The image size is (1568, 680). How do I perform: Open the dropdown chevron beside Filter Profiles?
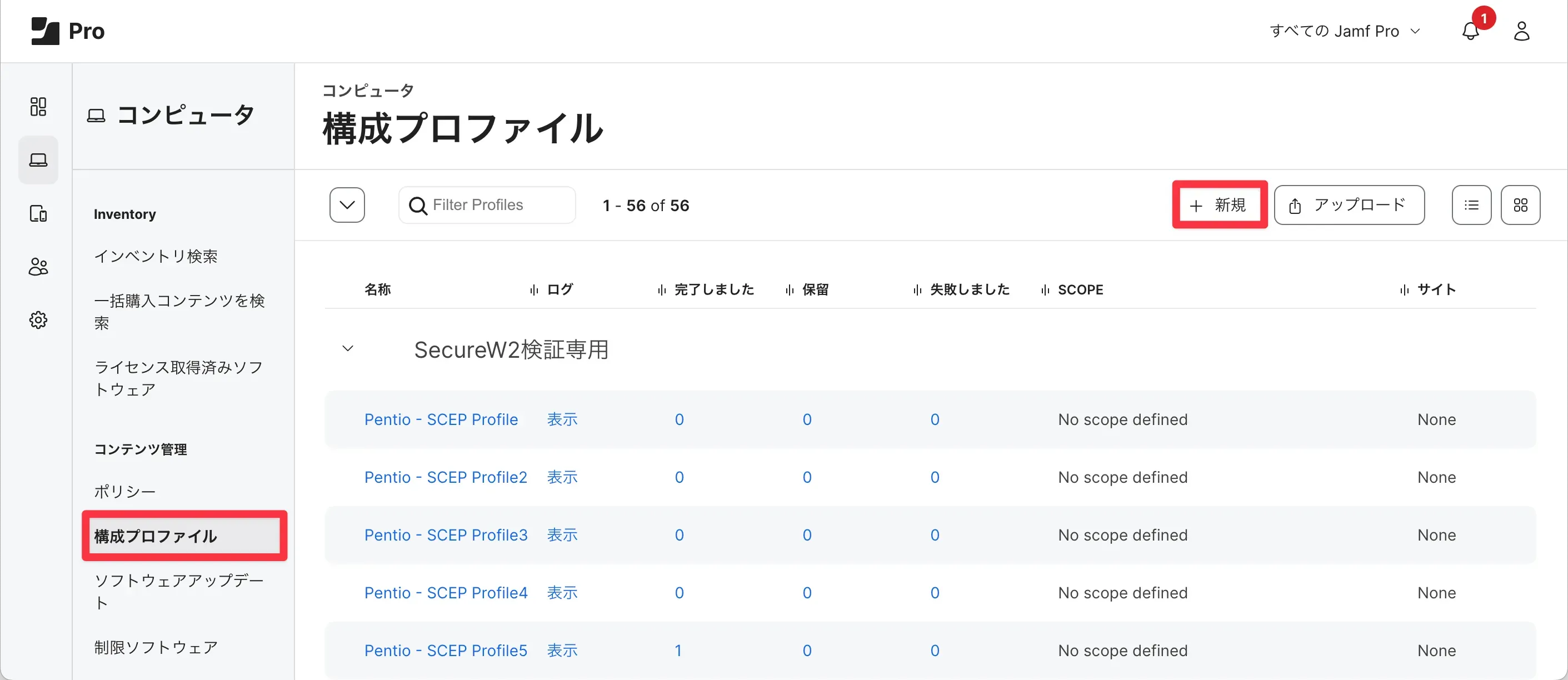pos(347,205)
